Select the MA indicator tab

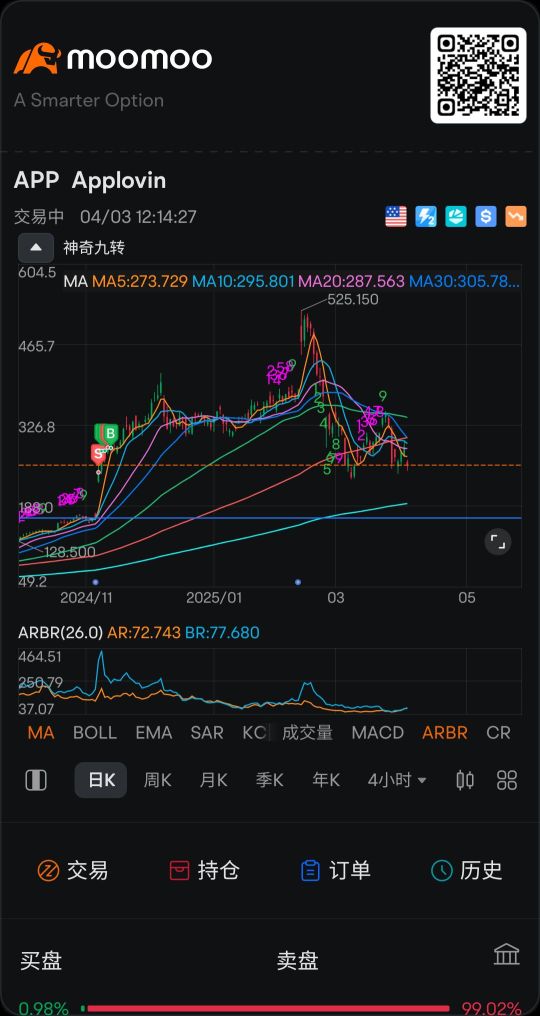tap(41, 733)
